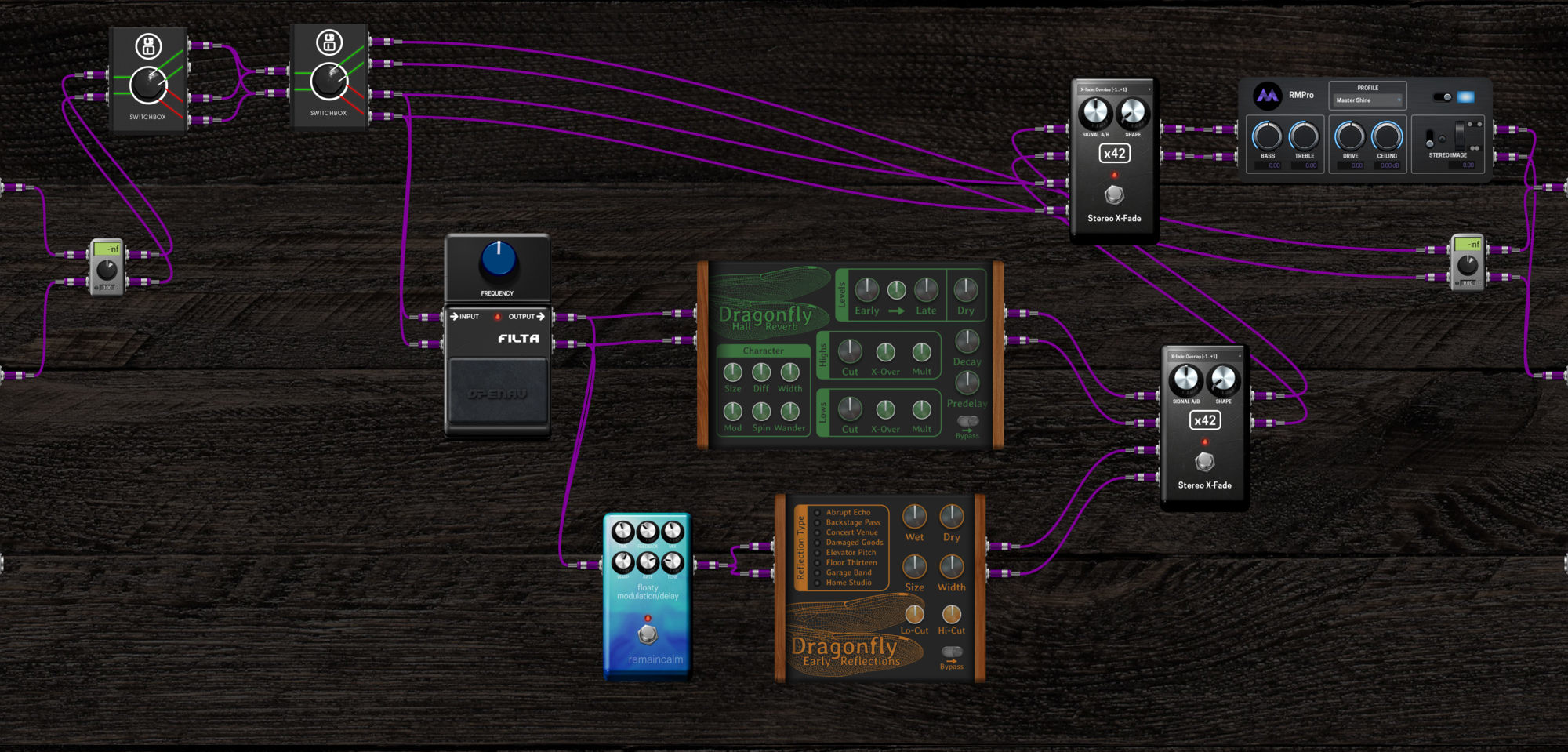Image resolution: width=1568 pixels, height=752 pixels.
Task: Toggle the RMPro power switch
Action: point(1443,97)
